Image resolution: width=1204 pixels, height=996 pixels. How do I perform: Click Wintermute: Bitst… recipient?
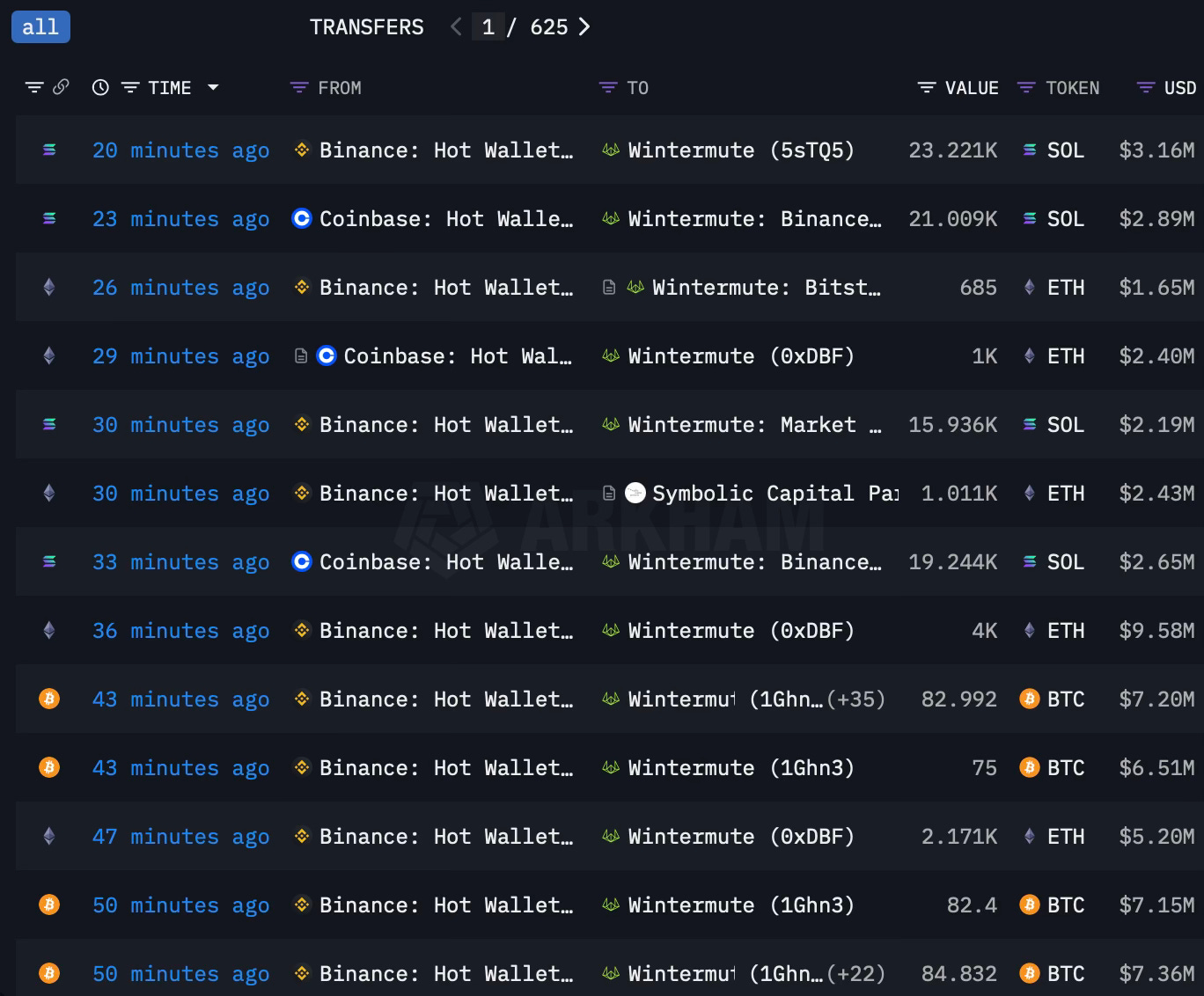[767, 288]
